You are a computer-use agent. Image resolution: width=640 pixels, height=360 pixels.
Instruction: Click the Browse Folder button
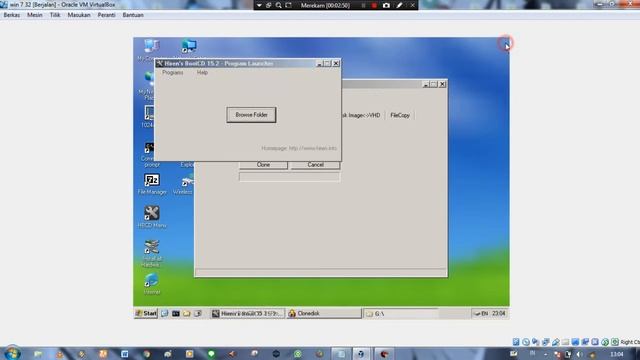pos(251,115)
